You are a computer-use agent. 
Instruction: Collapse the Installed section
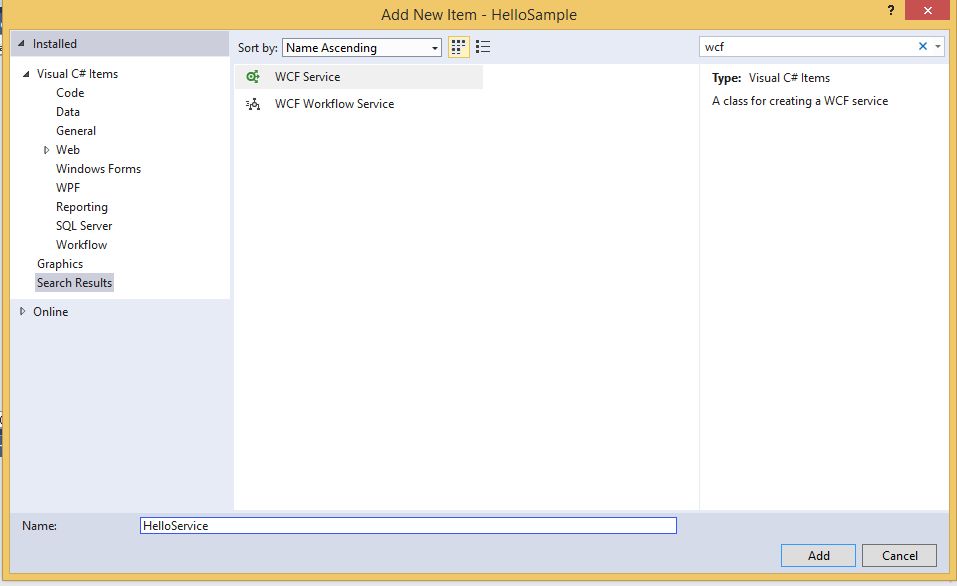tap(21, 44)
